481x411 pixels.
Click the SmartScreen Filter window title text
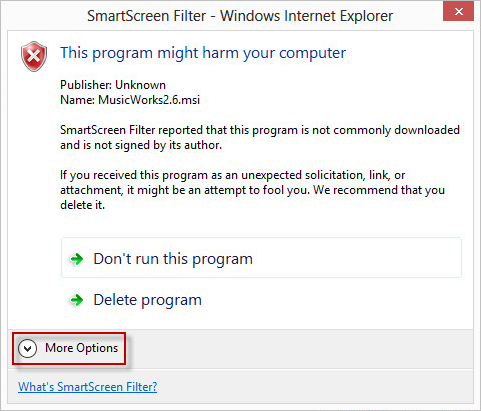pyautogui.click(x=240, y=16)
